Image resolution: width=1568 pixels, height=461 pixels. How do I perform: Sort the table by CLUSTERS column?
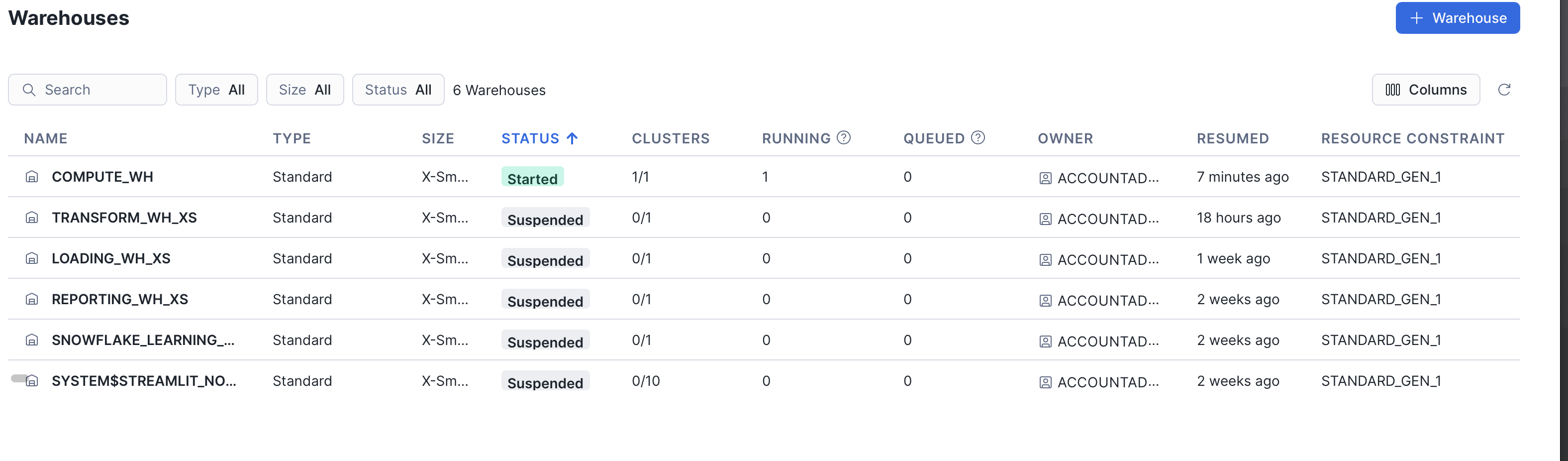pyautogui.click(x=670, y=138)
